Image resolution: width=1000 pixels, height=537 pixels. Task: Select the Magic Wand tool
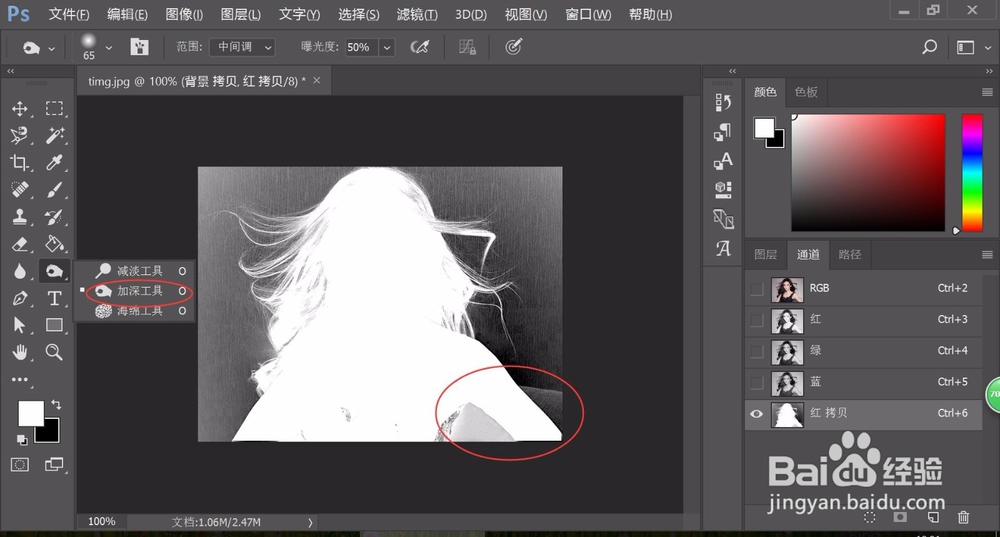coord(54,135)
